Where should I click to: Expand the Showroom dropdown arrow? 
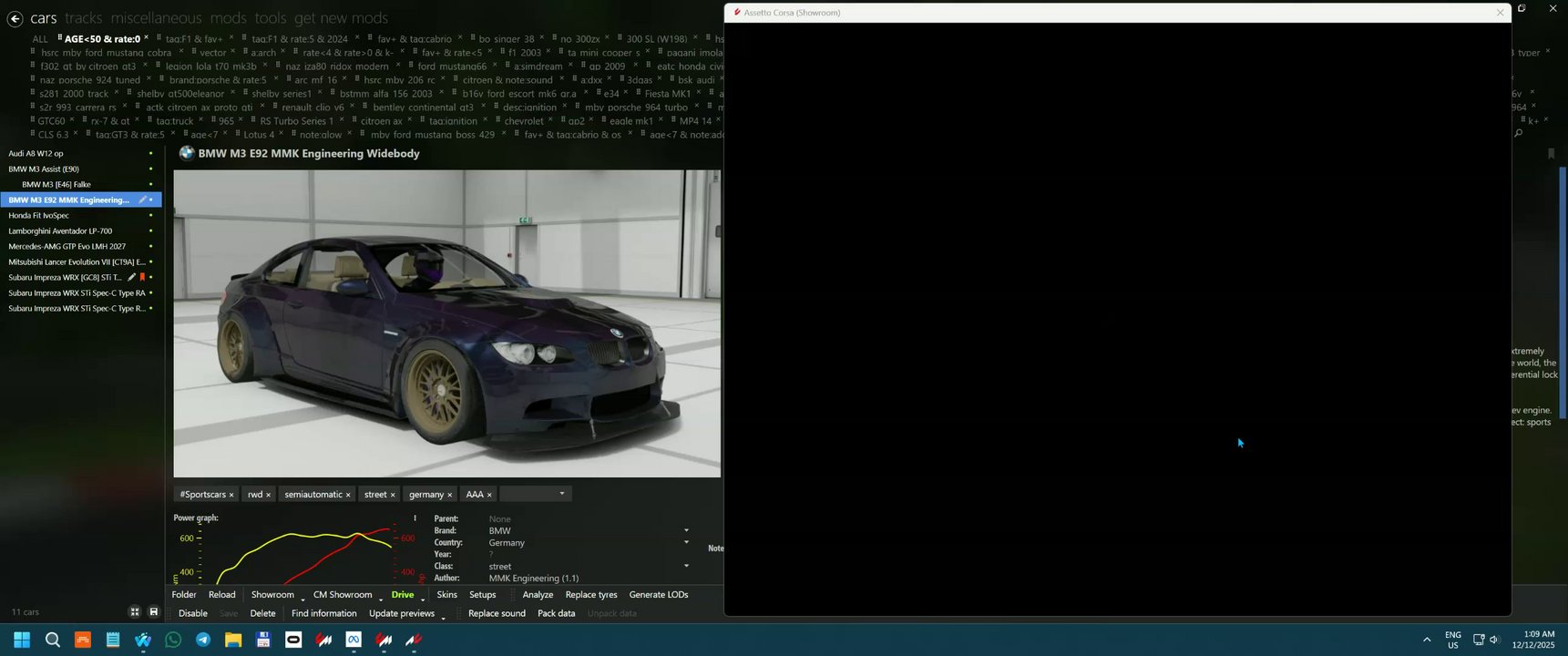[x=302, y=599]
